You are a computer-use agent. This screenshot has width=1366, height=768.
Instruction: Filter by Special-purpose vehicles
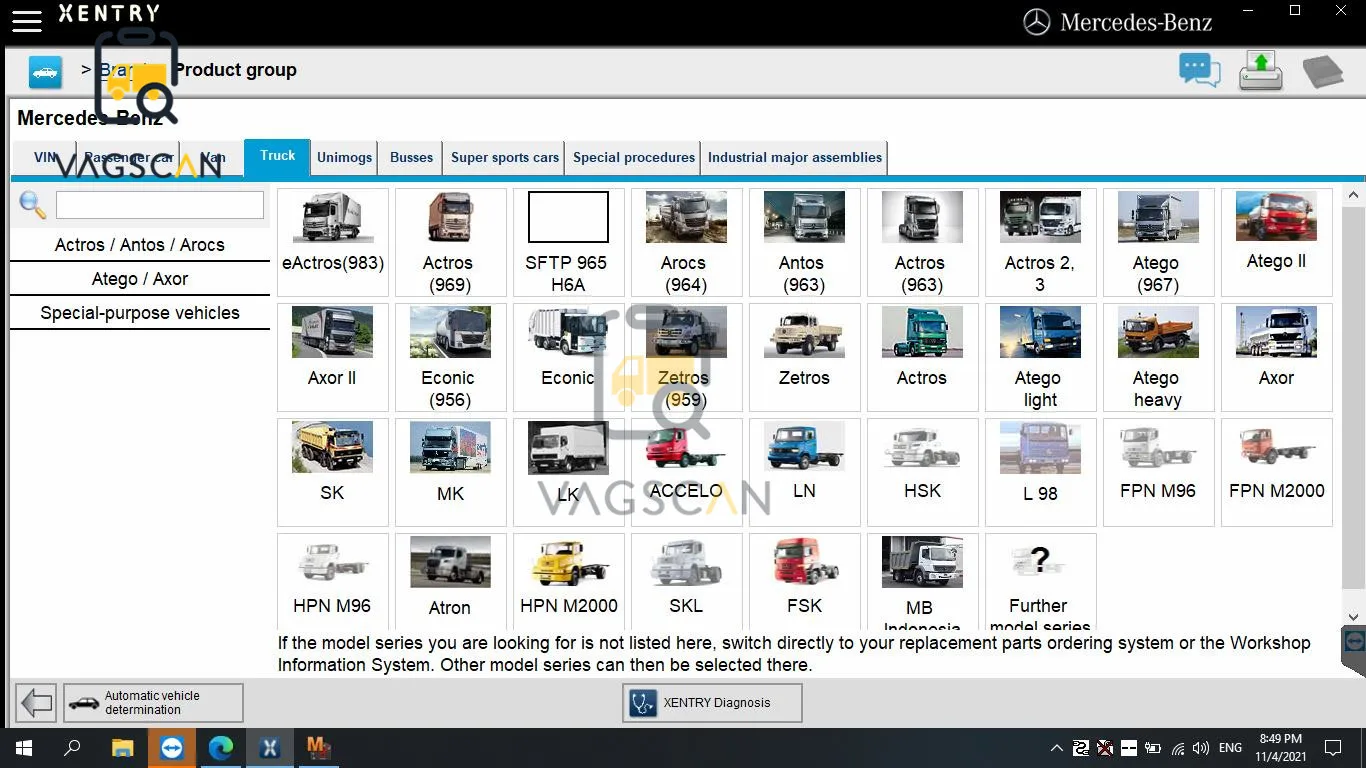[140, 313]
